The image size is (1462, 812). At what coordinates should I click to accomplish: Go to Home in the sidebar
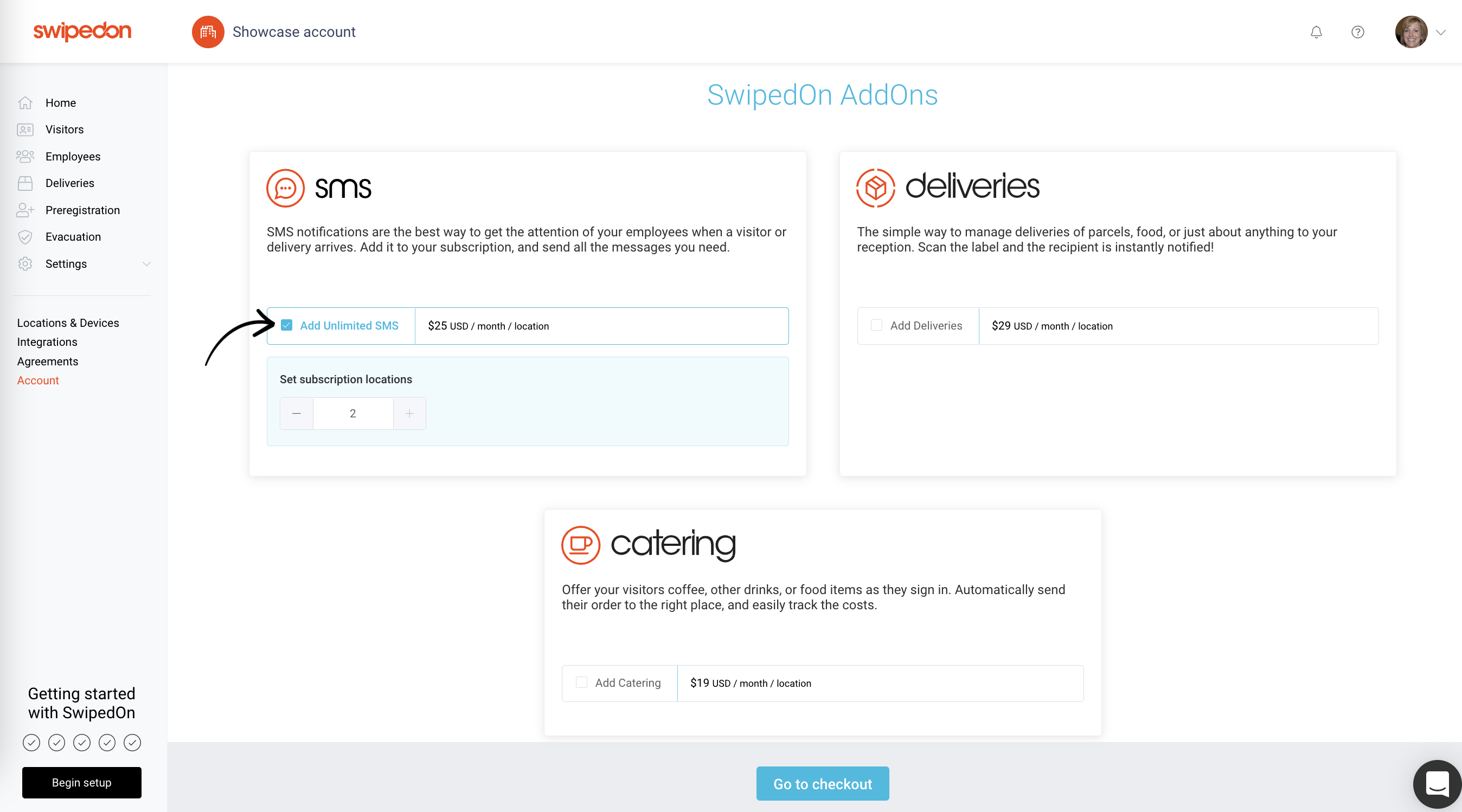coord(61,102)
